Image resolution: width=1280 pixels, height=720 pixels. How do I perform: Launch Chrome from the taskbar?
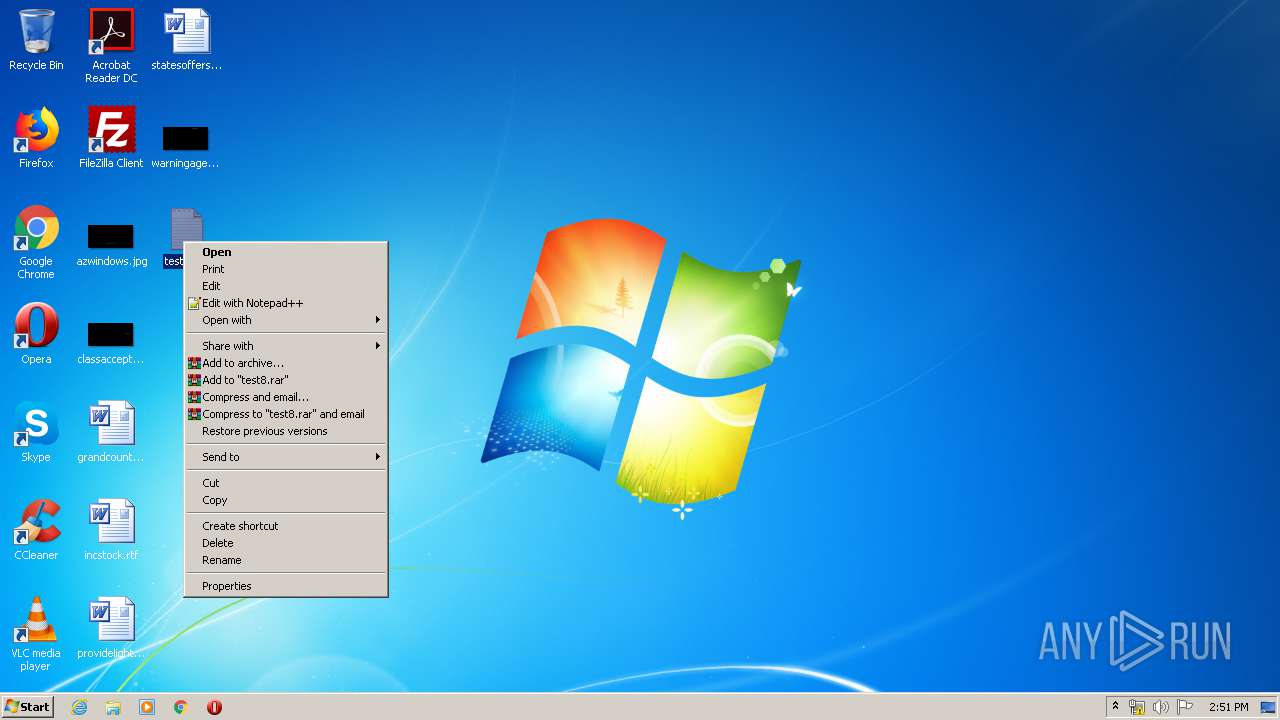[181, 707]
